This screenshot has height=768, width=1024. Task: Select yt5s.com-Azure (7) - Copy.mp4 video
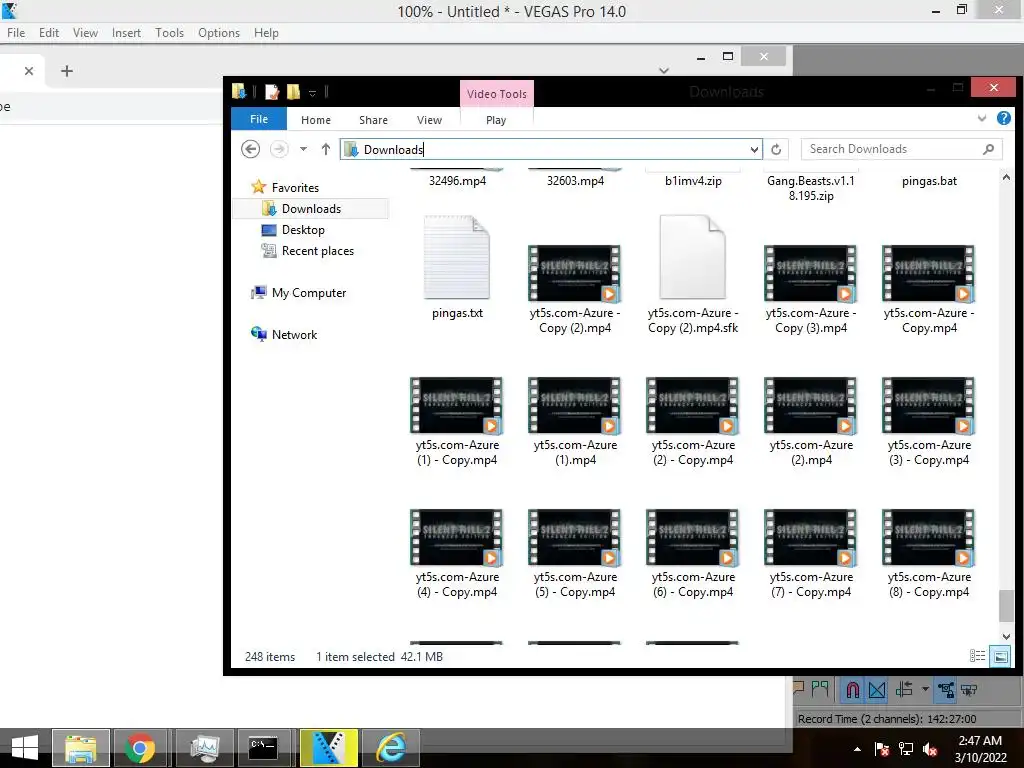pos(810,537)
